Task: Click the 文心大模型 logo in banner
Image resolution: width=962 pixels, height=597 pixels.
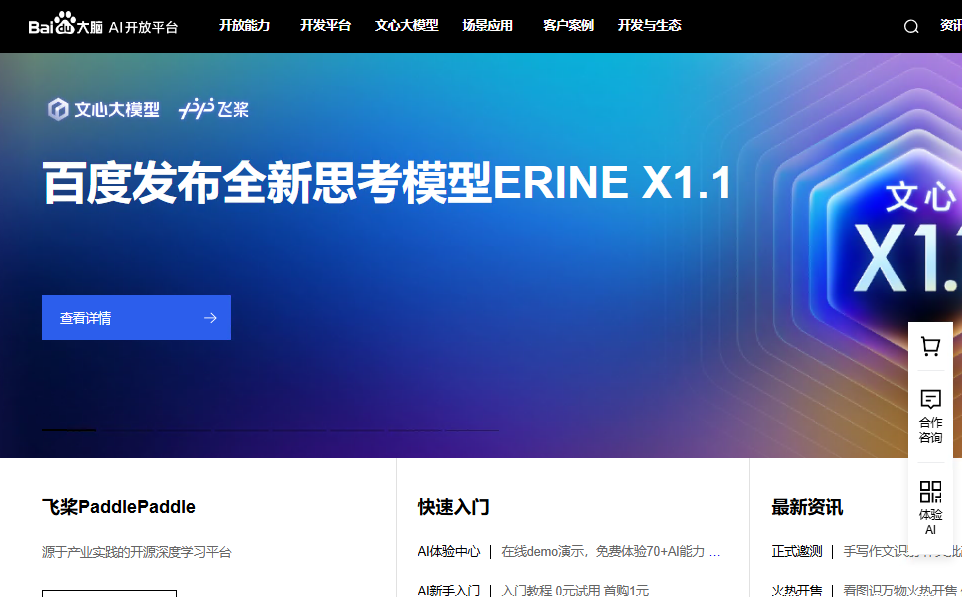Action: click(104, 110)
